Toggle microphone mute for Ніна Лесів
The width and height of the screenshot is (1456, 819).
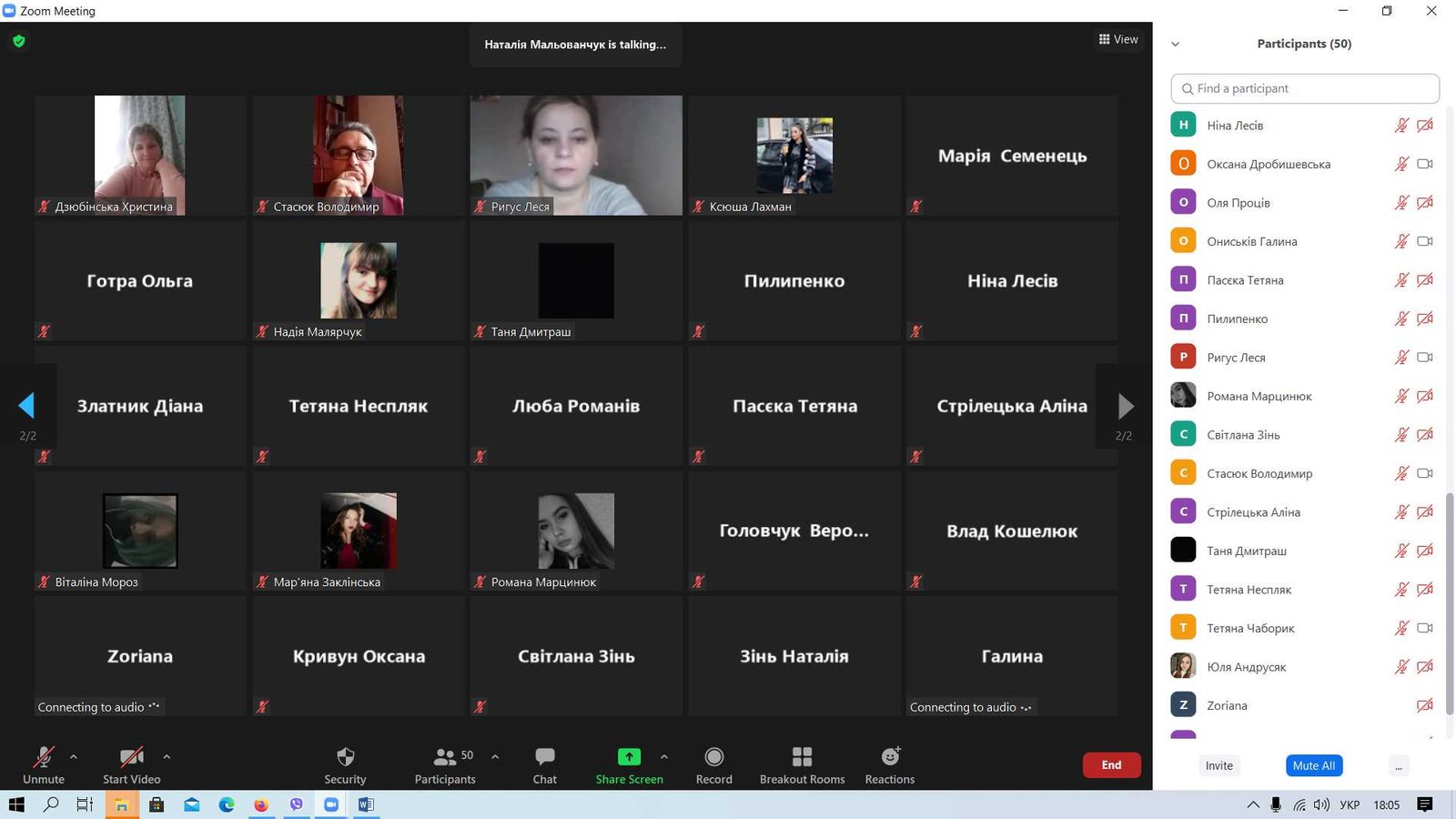pos(1401,126)
